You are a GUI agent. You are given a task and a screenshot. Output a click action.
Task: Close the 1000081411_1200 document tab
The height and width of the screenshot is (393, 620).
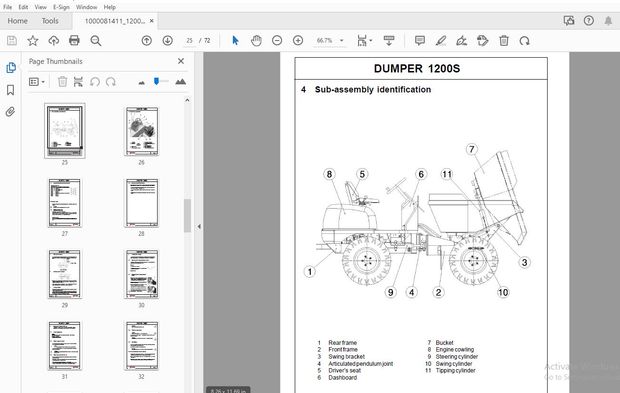151,21
